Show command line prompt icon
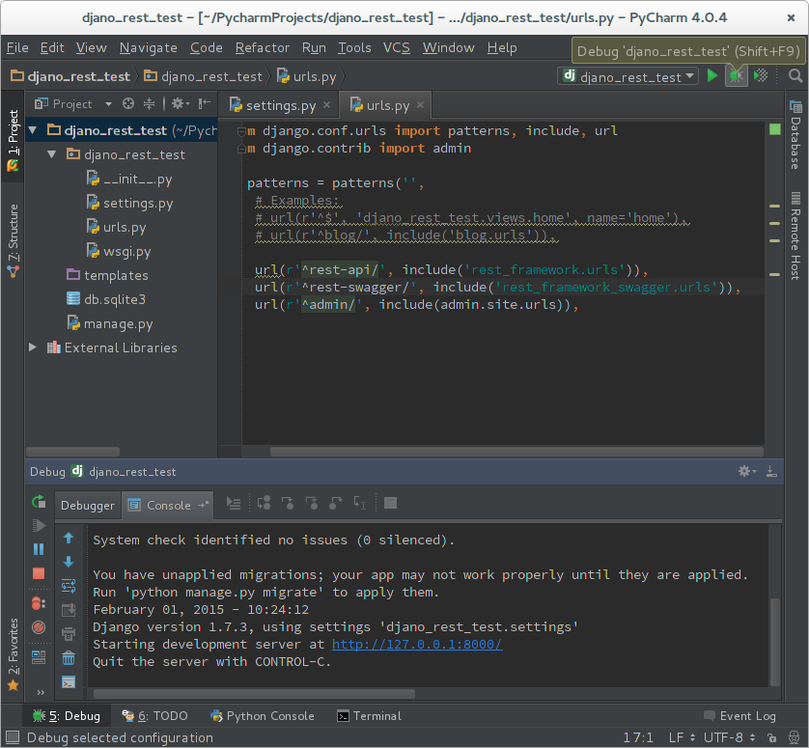 (68, 682)
